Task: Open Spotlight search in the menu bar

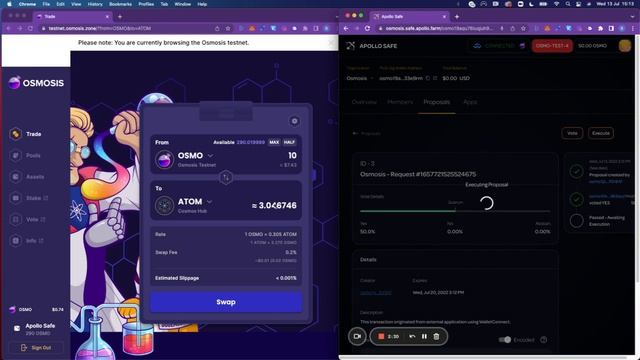Action: click(568, 4)
